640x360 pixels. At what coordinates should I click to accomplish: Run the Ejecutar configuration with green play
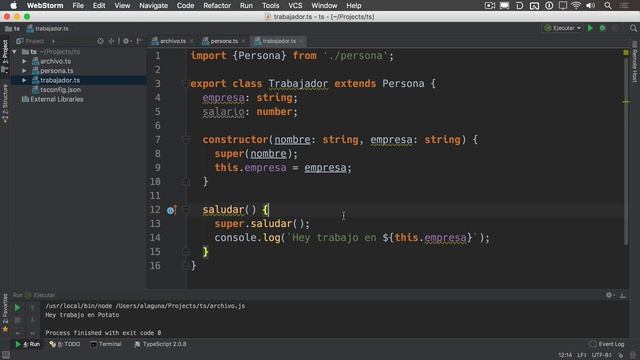click(x=590, y=28)
